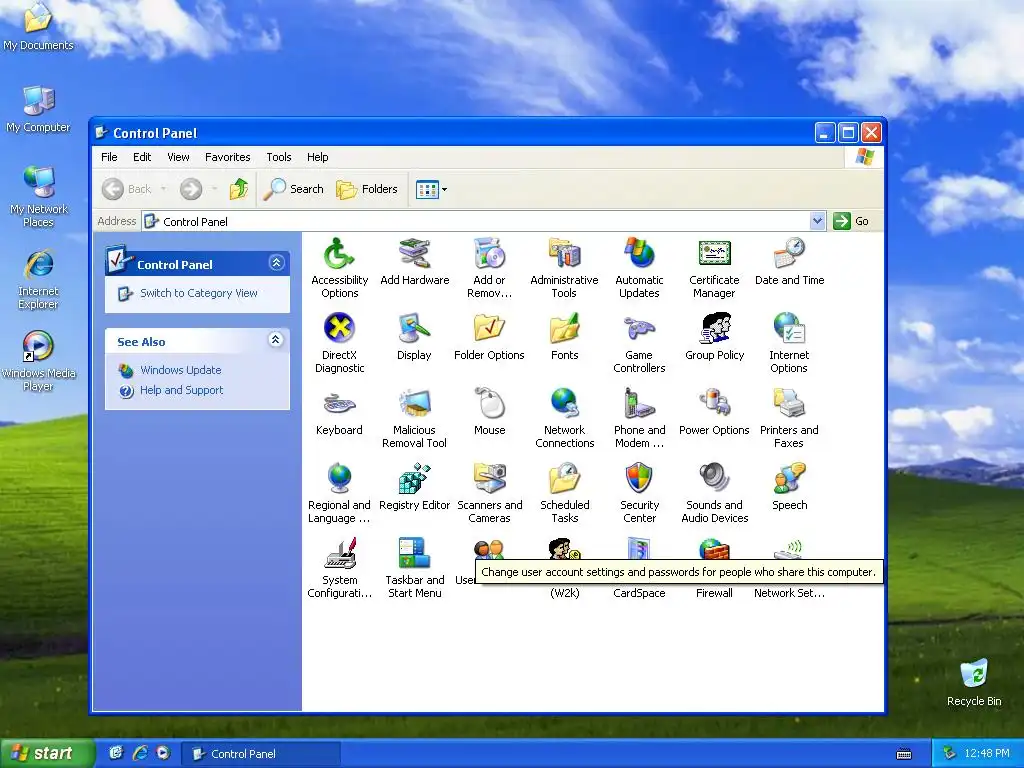Click the Search toolbar button
This screenshot has height=768, width=1024.
(x=294, y=189)
